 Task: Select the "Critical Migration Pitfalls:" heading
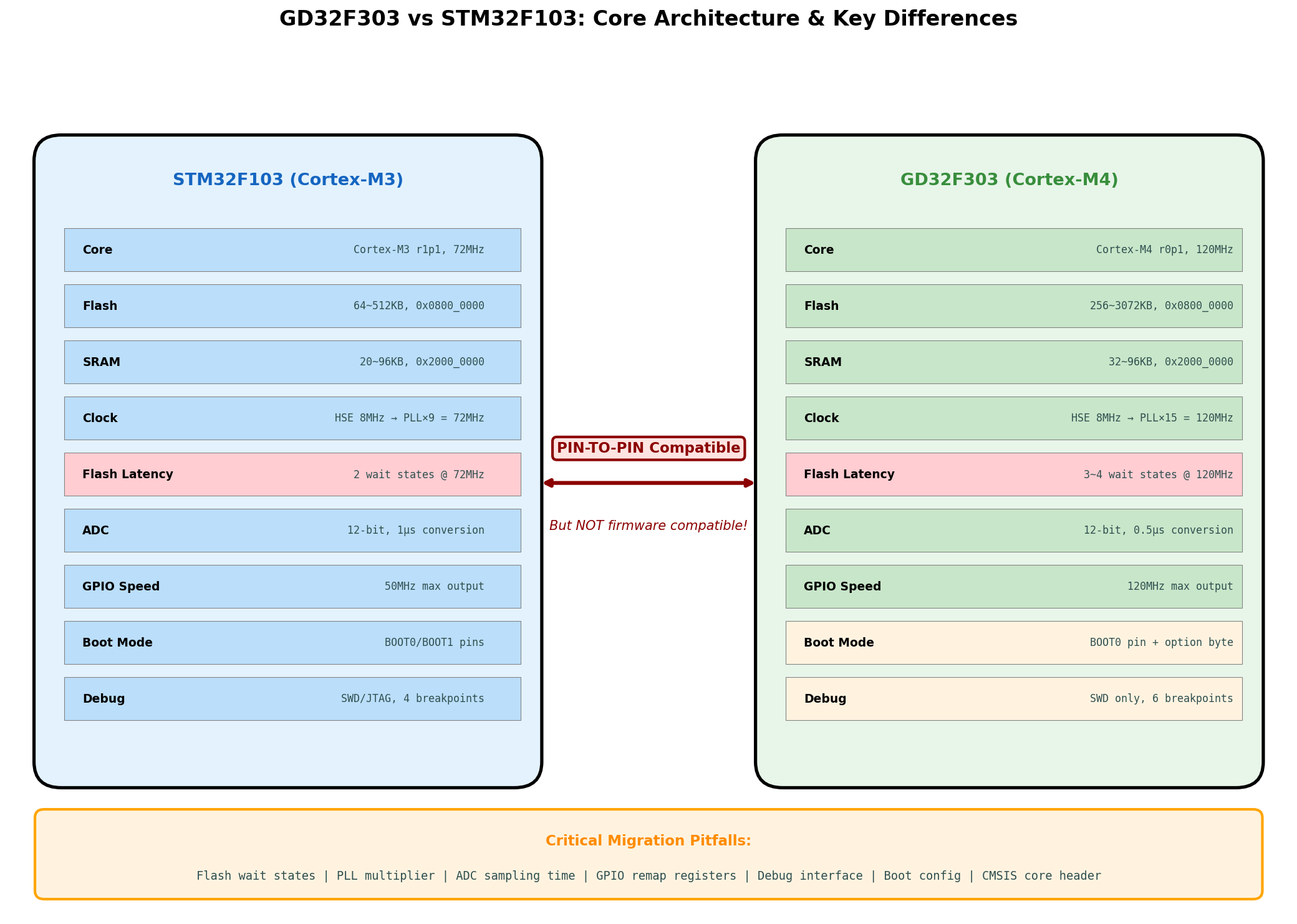648,841
